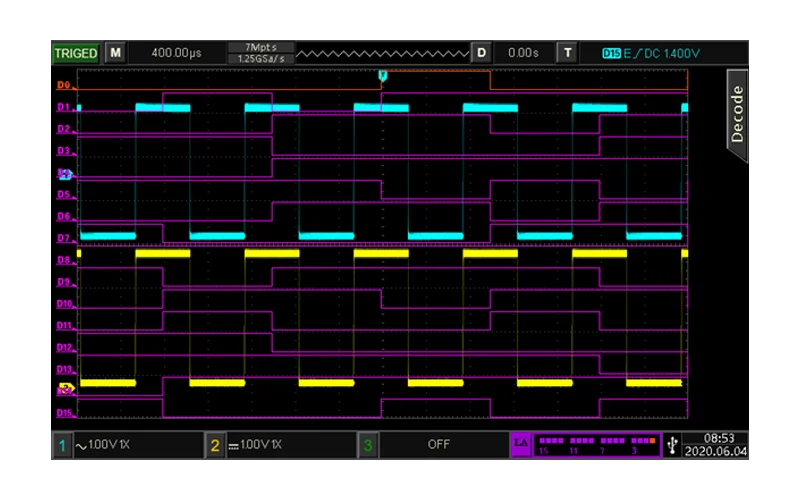Screen dimensions: 800x500
Task: Click the LA logic analyzer icon
Action: (x=520, y=444)
